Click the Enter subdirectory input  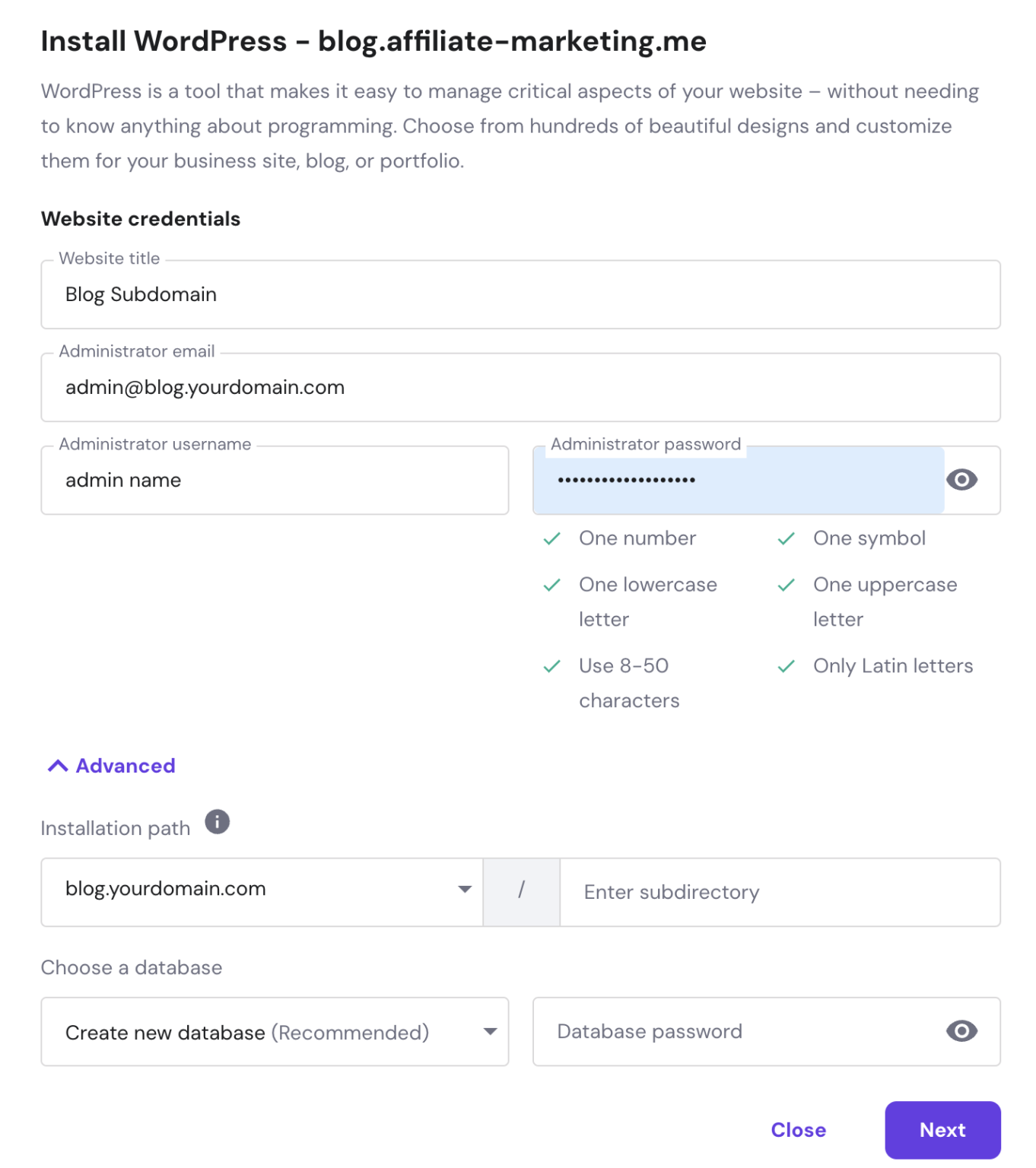coord(779,892)
